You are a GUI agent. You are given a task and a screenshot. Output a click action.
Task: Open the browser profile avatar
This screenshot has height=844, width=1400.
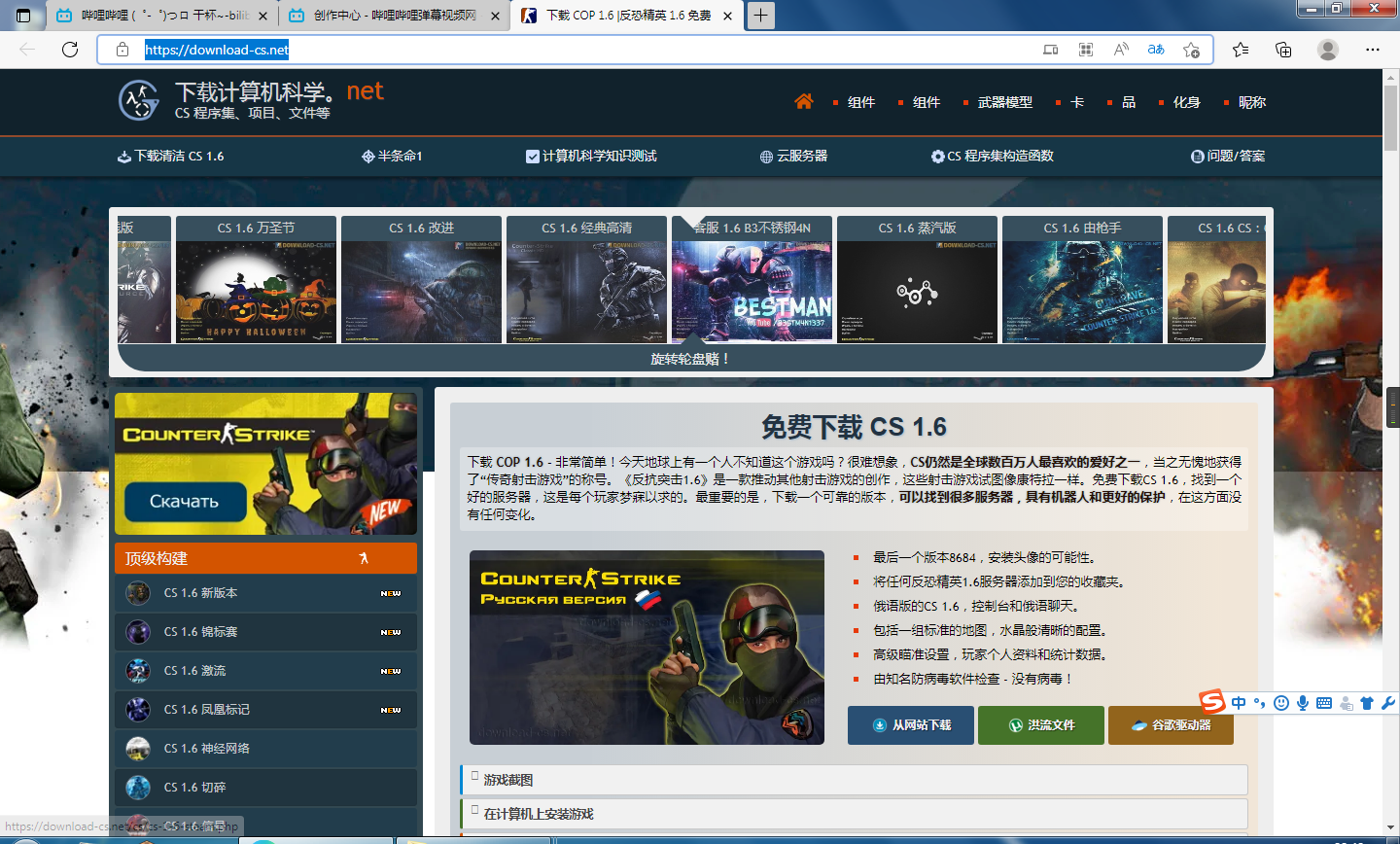(x=1328, y=50)
